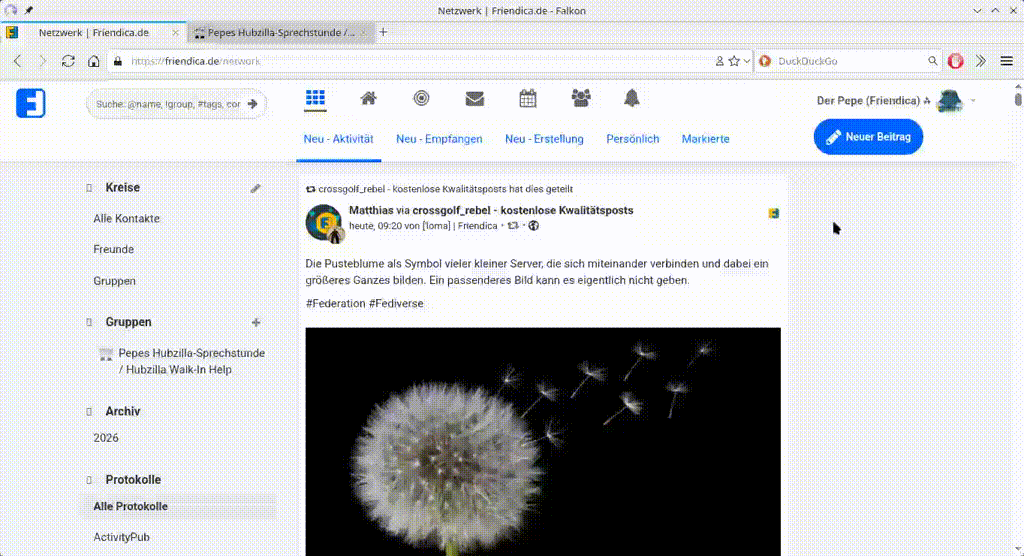The width and height of the screenshot is (1024, 556).
Task: Select Alle Protokolle filter
Action: click(x=131, y=506)
